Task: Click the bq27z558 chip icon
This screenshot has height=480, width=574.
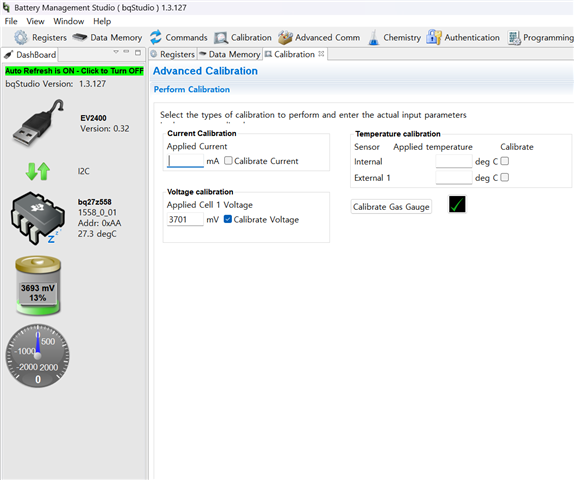Action: [38, 218]
